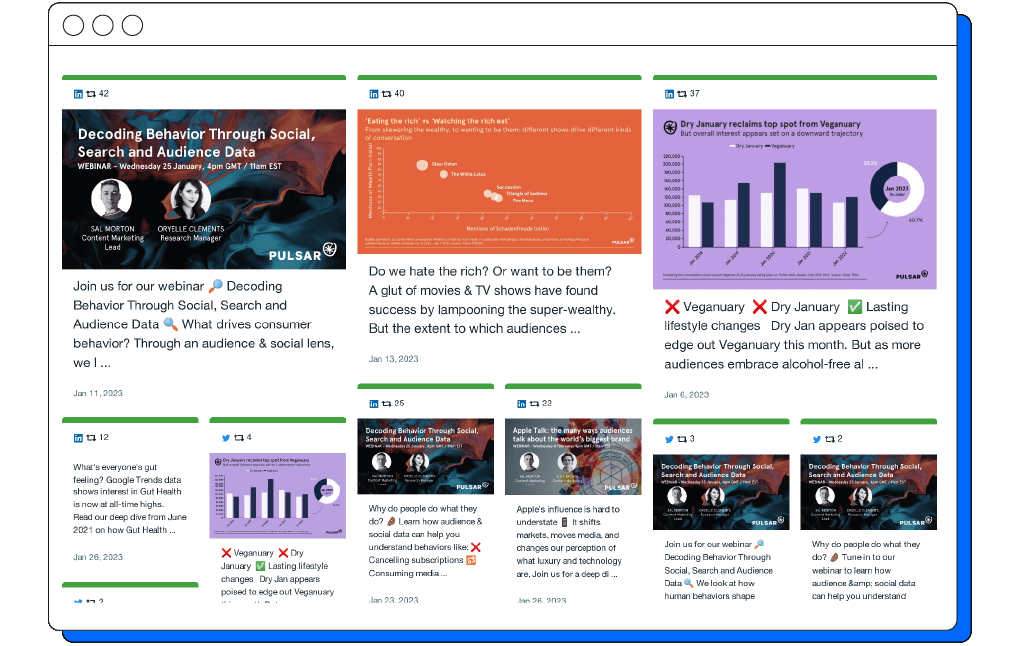Click the retweet icon next to count 37
This screenshot has height=646, width=1024.
(682, 94)
